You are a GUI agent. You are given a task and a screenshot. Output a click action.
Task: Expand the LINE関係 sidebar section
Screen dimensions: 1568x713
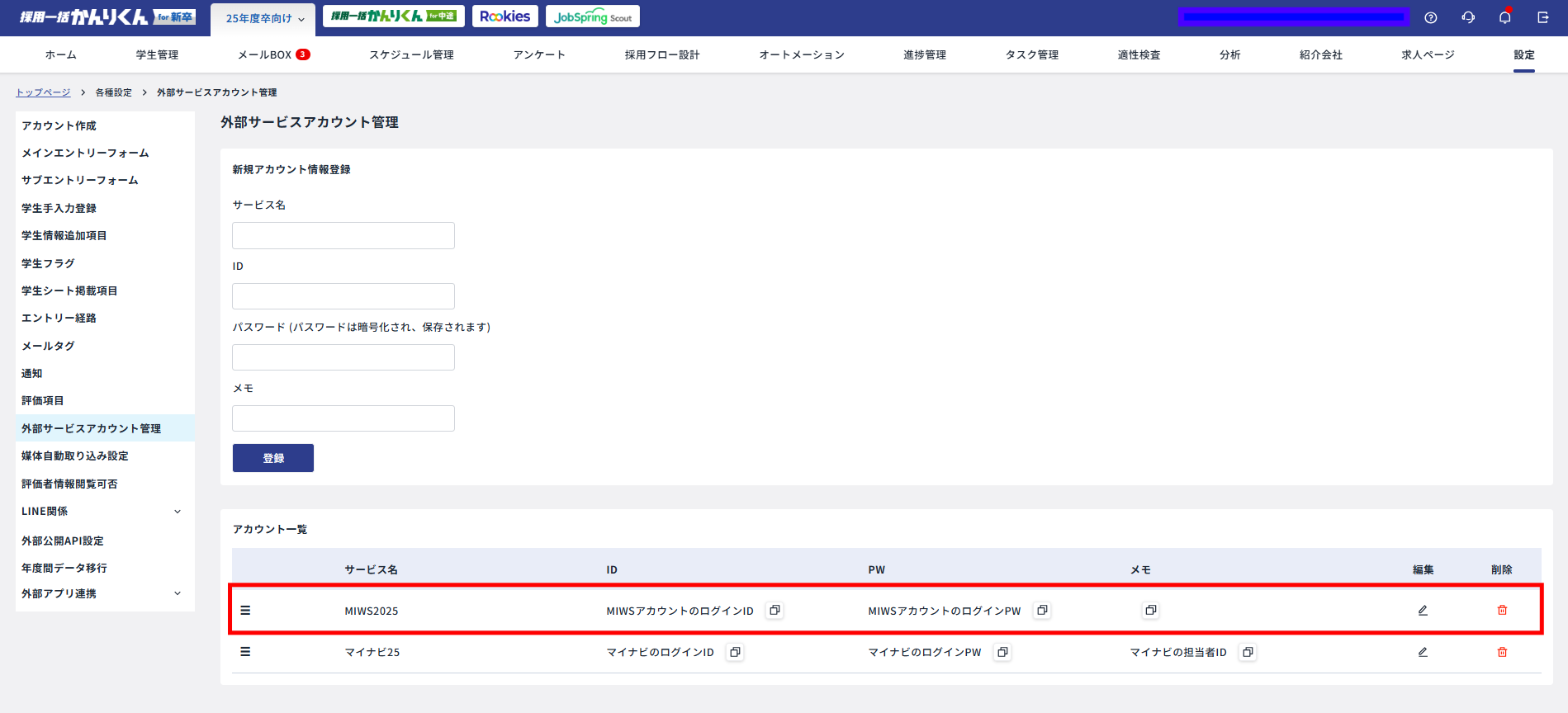178,512
